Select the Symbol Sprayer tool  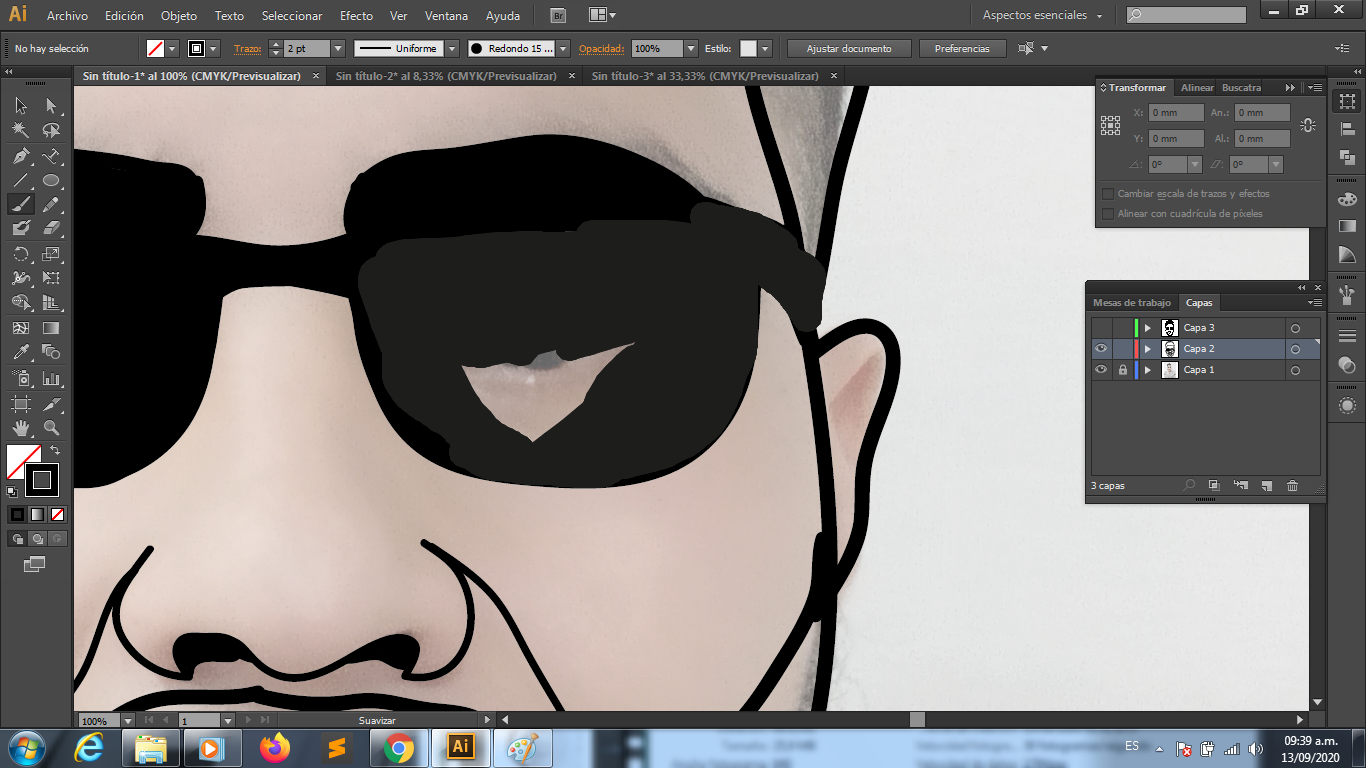pos(21,379)
